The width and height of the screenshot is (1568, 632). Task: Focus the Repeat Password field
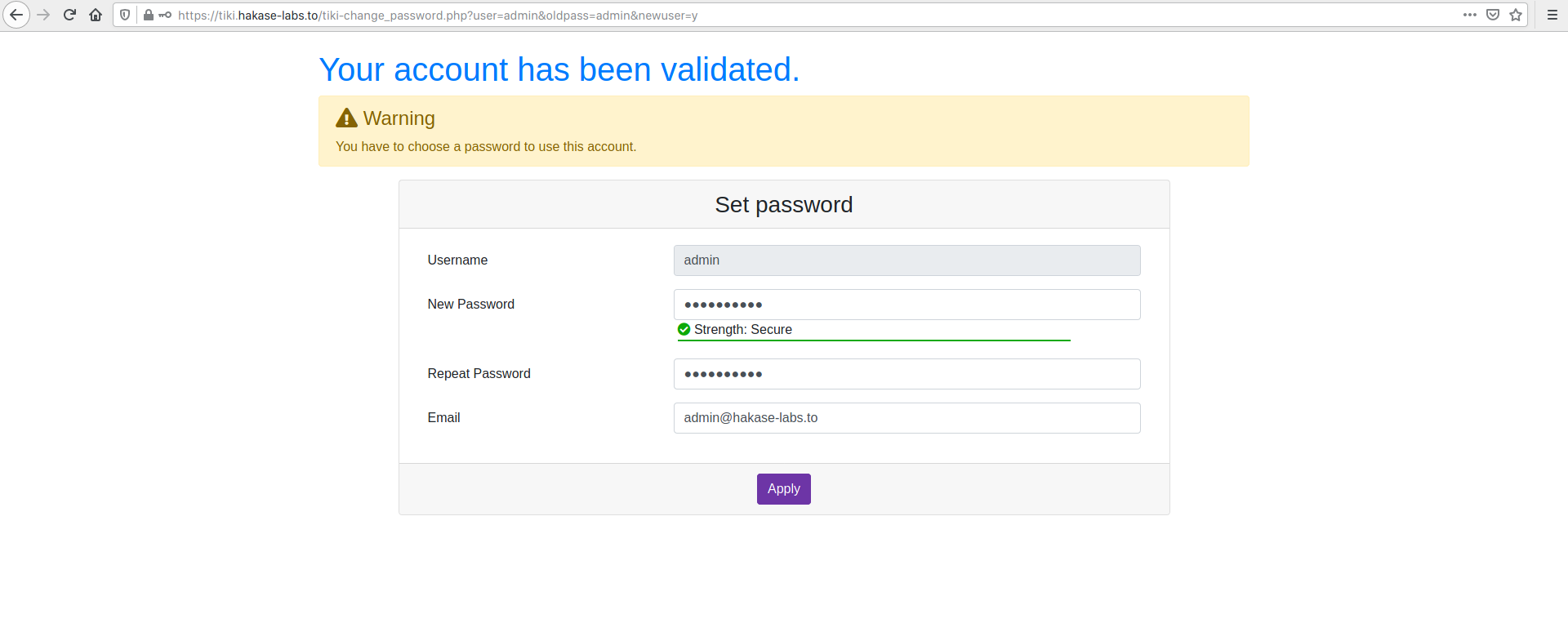[906, 374]
